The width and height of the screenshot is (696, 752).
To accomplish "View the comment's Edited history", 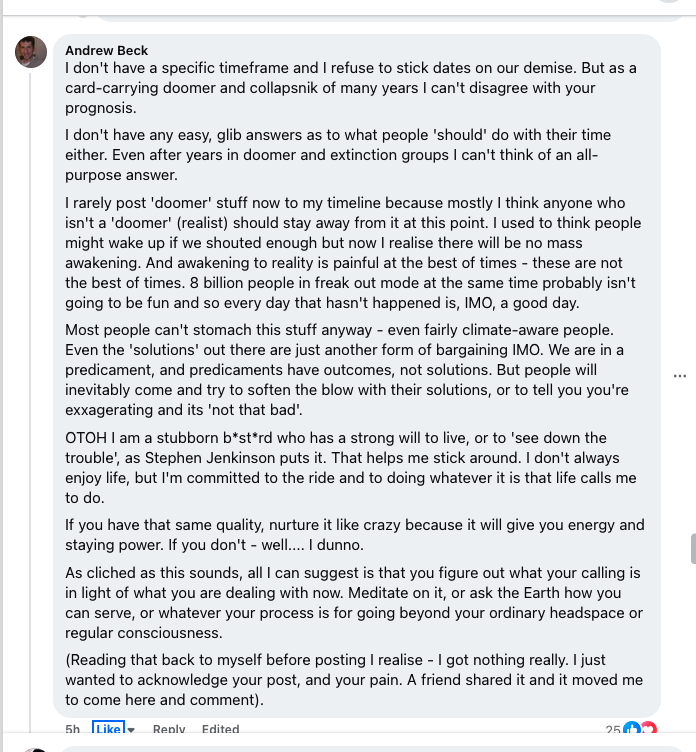I will tap(220, 730).
